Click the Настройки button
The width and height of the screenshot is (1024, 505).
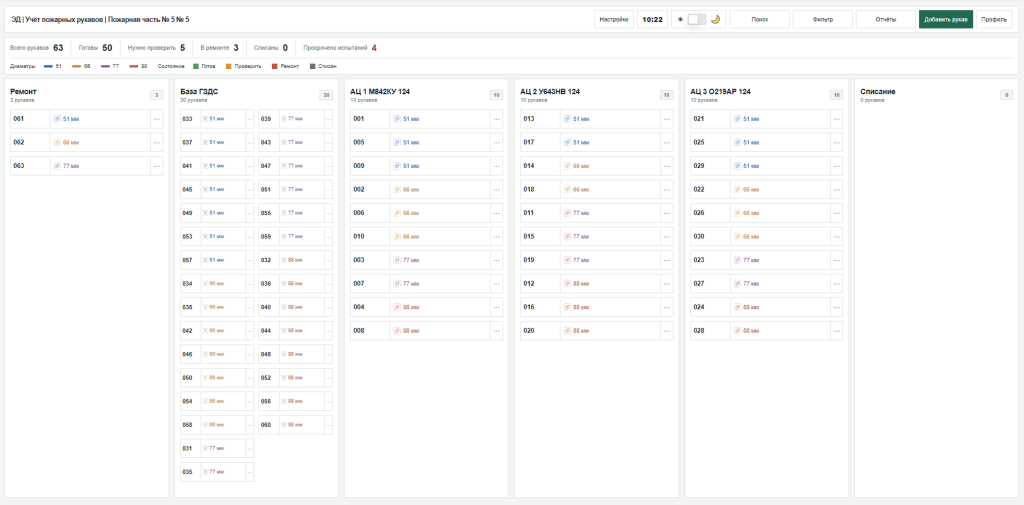coord(614,20)
